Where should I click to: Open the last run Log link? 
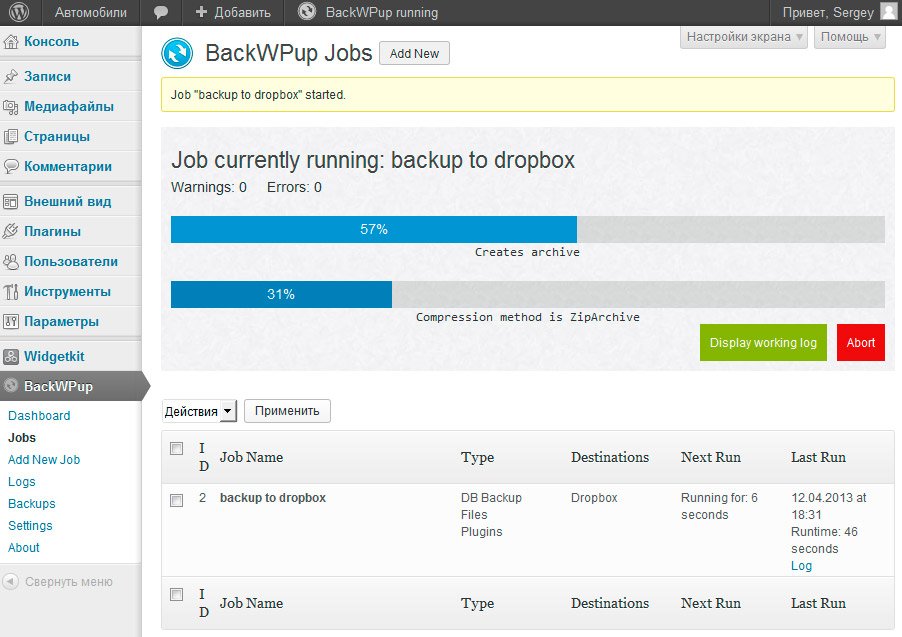[801, 566]
